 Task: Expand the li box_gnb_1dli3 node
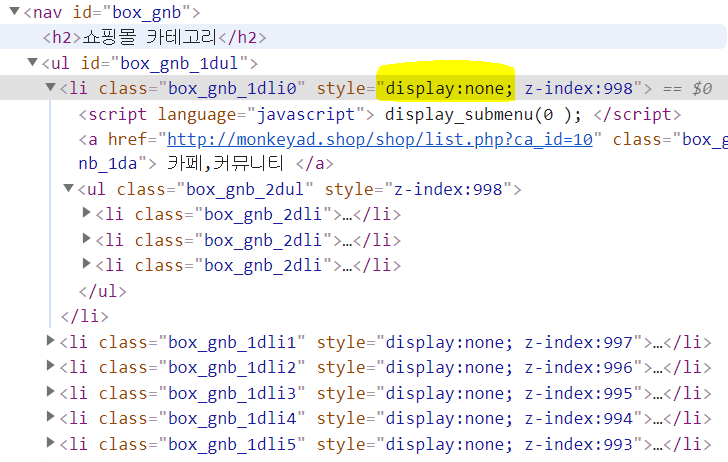[51, 391]
